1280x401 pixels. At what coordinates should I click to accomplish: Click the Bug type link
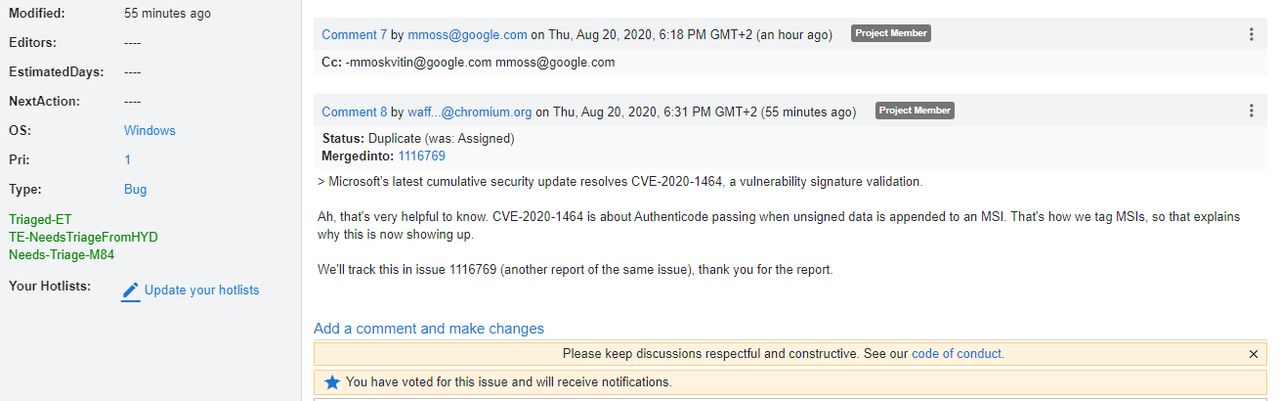click(135, 189)
